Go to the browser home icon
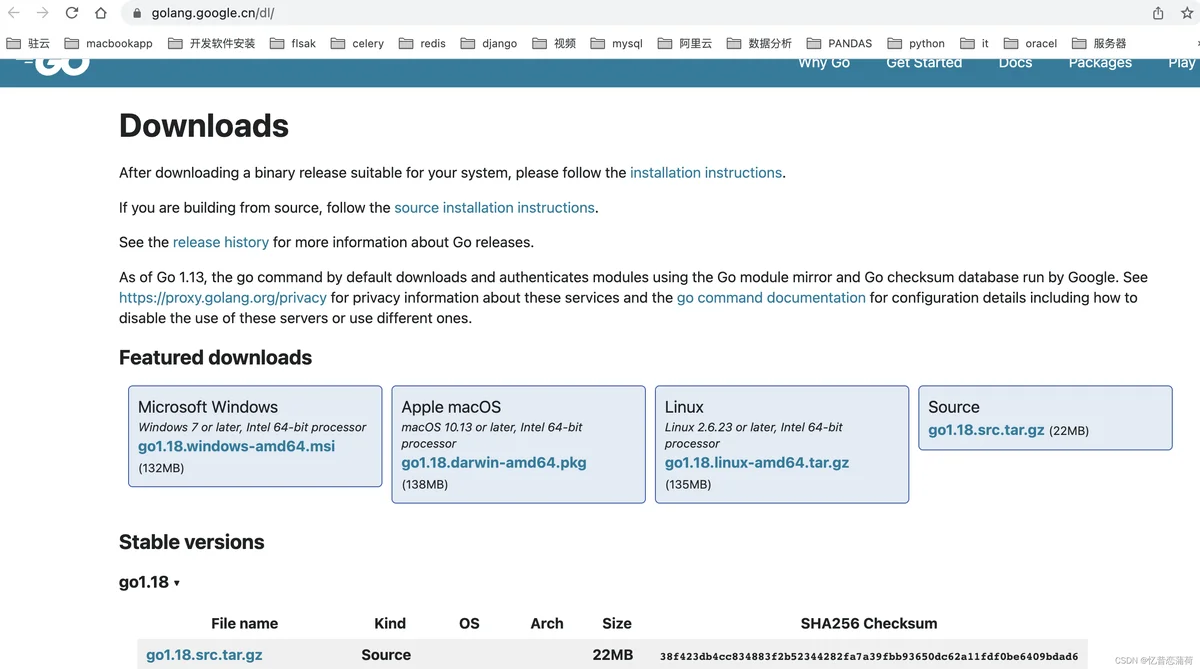The width and height of the screenshot is (1200, 669). (x=101, y=13)
